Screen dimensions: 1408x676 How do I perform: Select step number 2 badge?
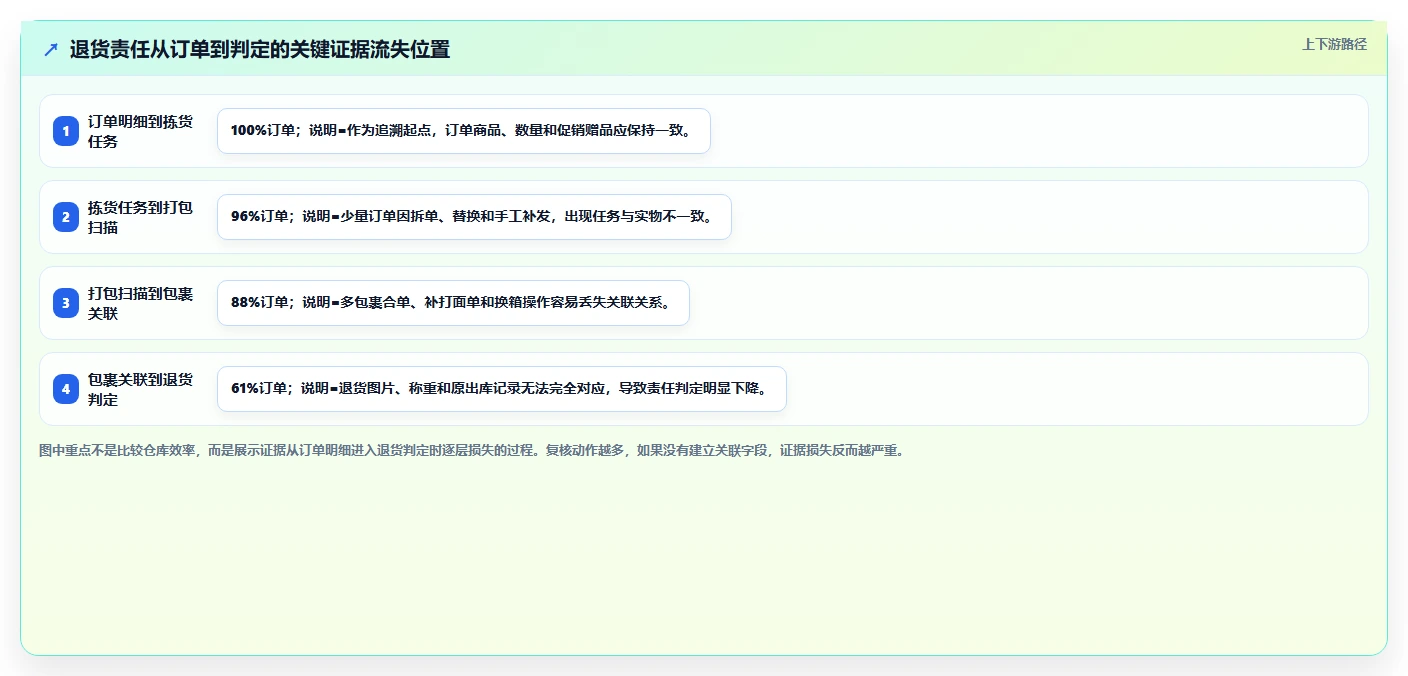[66, 217]
